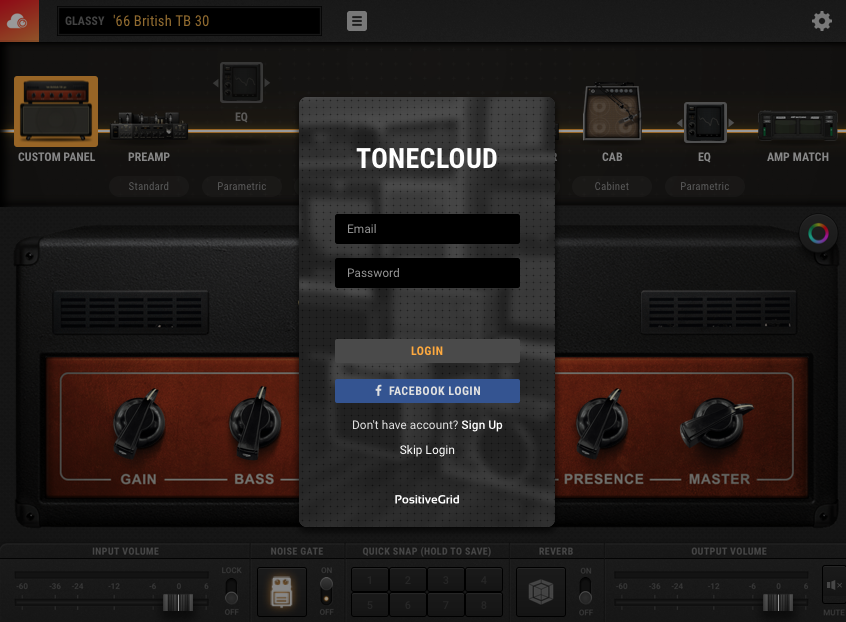Click the previous arrow left of the EQ beside Amp Match

[680, 123]
